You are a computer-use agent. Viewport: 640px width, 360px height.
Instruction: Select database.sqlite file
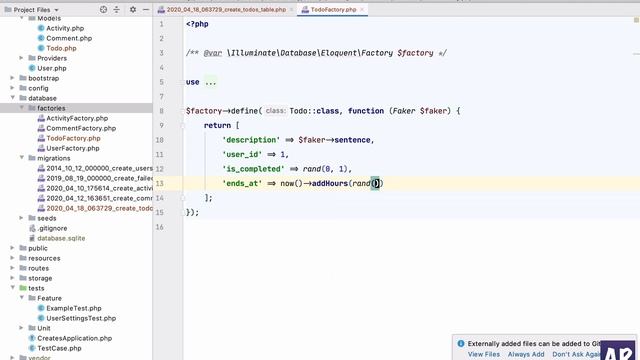point(61,238)
